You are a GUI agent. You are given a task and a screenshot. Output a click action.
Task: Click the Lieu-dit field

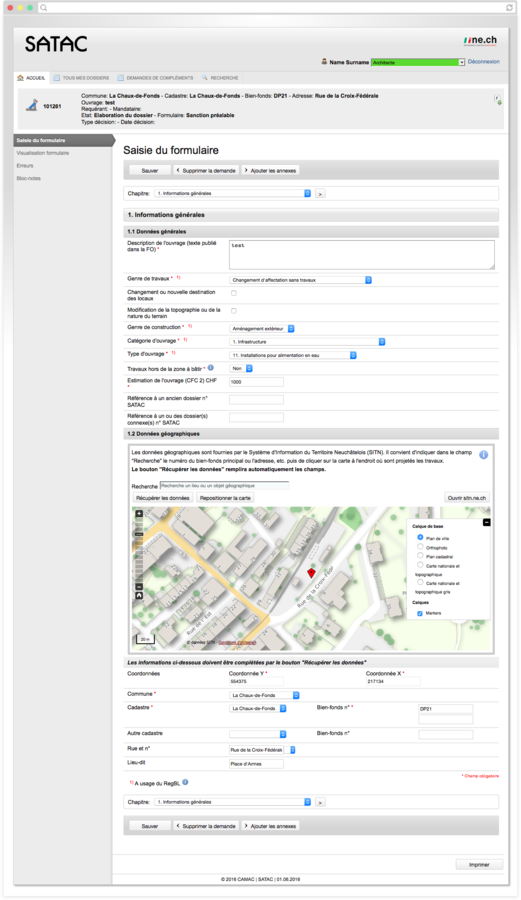click(256, 764)
